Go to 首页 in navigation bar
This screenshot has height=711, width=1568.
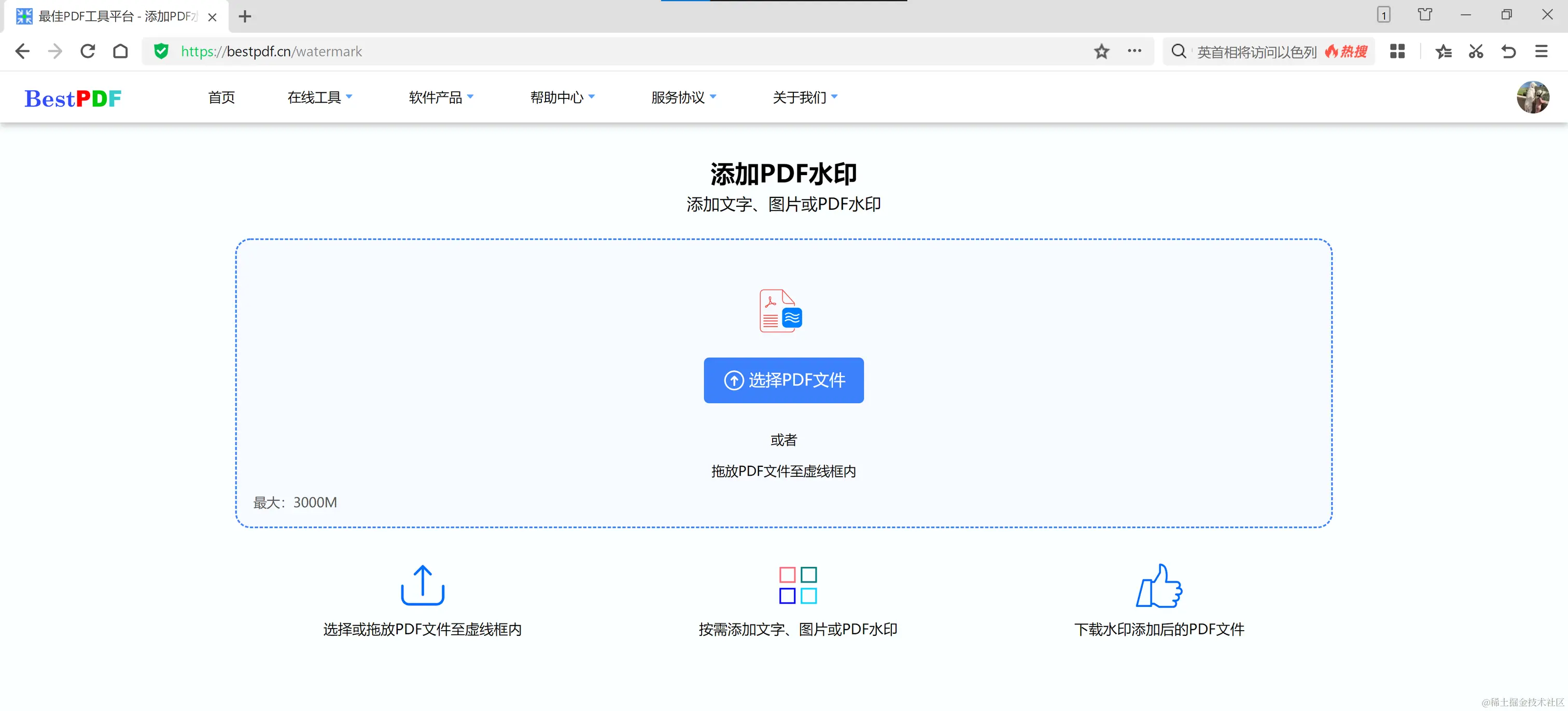coord(221,97)
